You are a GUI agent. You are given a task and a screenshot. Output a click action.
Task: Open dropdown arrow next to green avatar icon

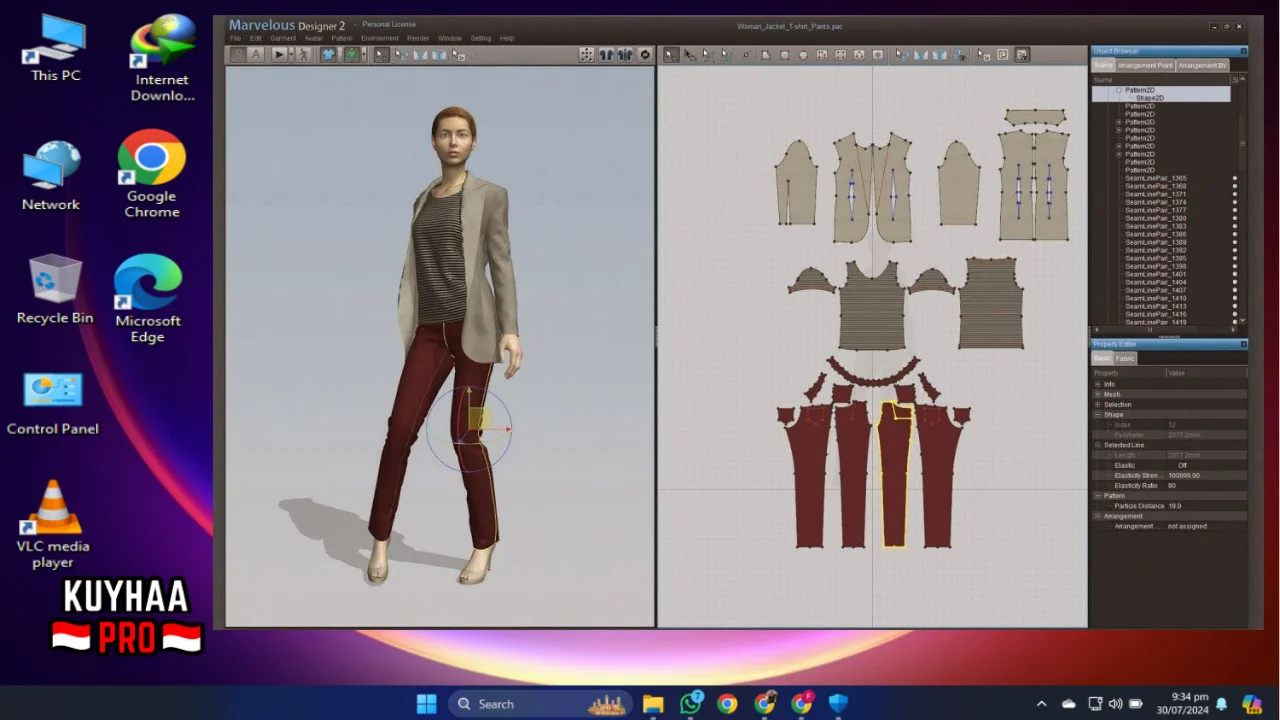pyautogui.click(x=364, y=54)
